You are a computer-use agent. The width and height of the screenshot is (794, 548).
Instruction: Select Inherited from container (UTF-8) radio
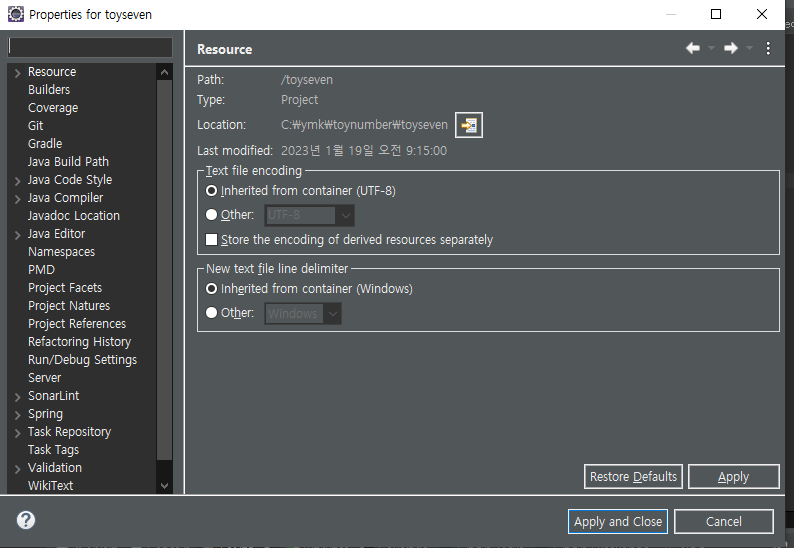click(x=211, y=191)
